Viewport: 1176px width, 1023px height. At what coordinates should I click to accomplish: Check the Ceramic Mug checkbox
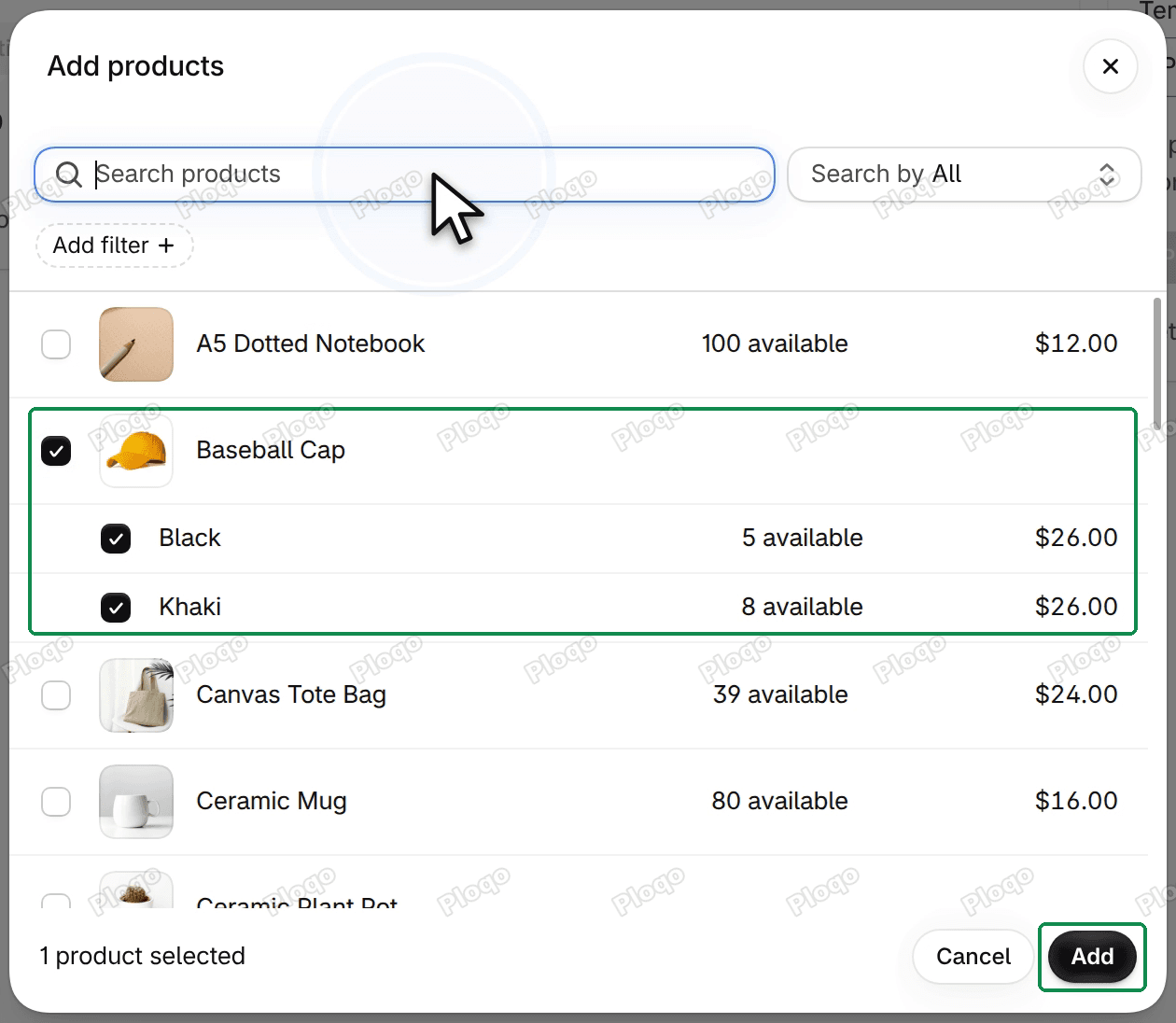(56, 802)
